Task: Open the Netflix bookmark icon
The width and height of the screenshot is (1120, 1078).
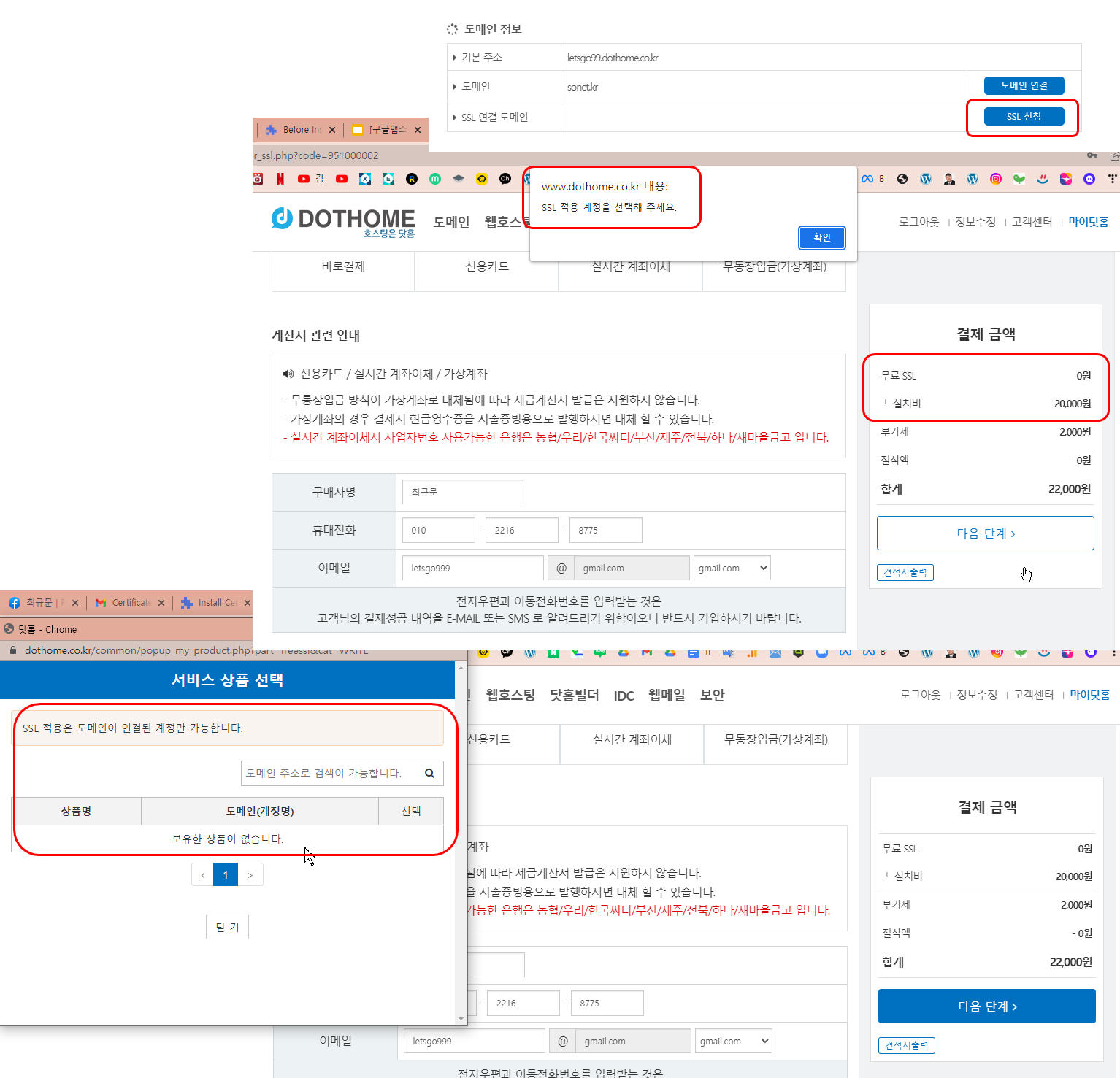Action: (x=280, y=179)
